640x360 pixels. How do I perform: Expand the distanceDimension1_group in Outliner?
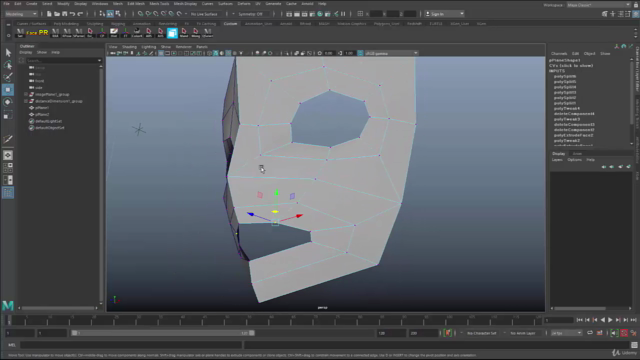pos(26,101)
